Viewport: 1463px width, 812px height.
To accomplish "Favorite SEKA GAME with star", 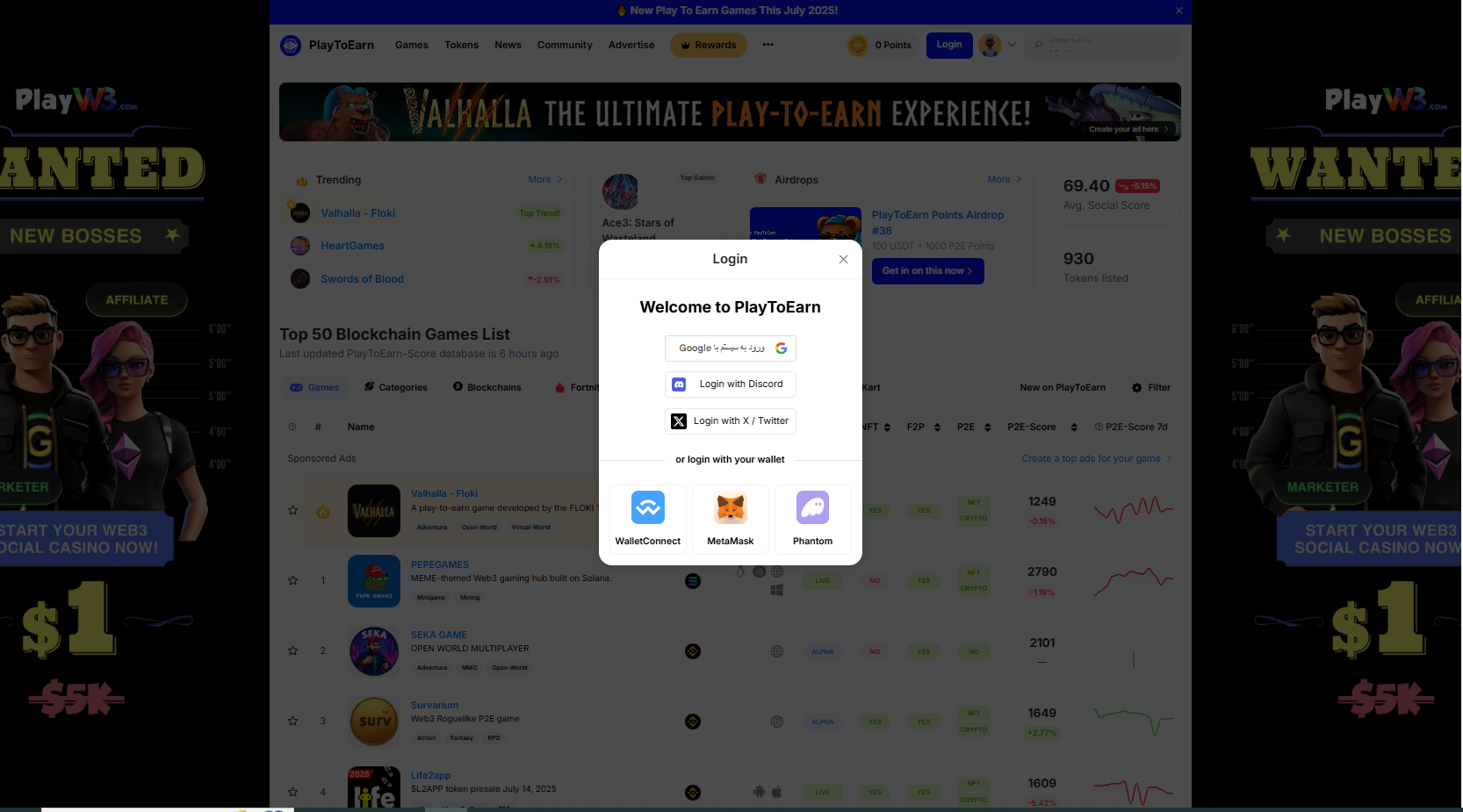I will [293, 650].
